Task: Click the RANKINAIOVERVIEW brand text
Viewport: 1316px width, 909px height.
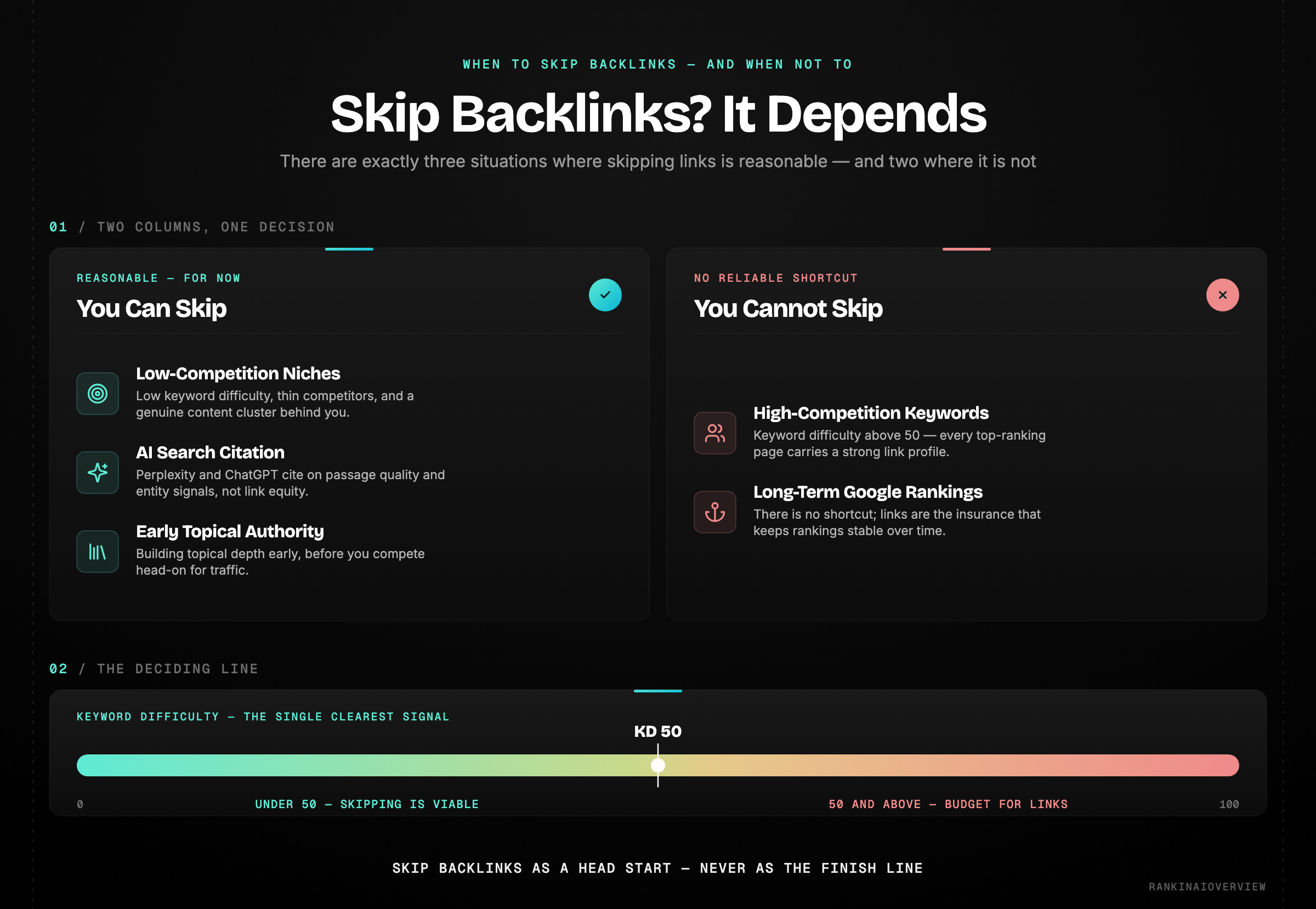Action: (1207, 887)
